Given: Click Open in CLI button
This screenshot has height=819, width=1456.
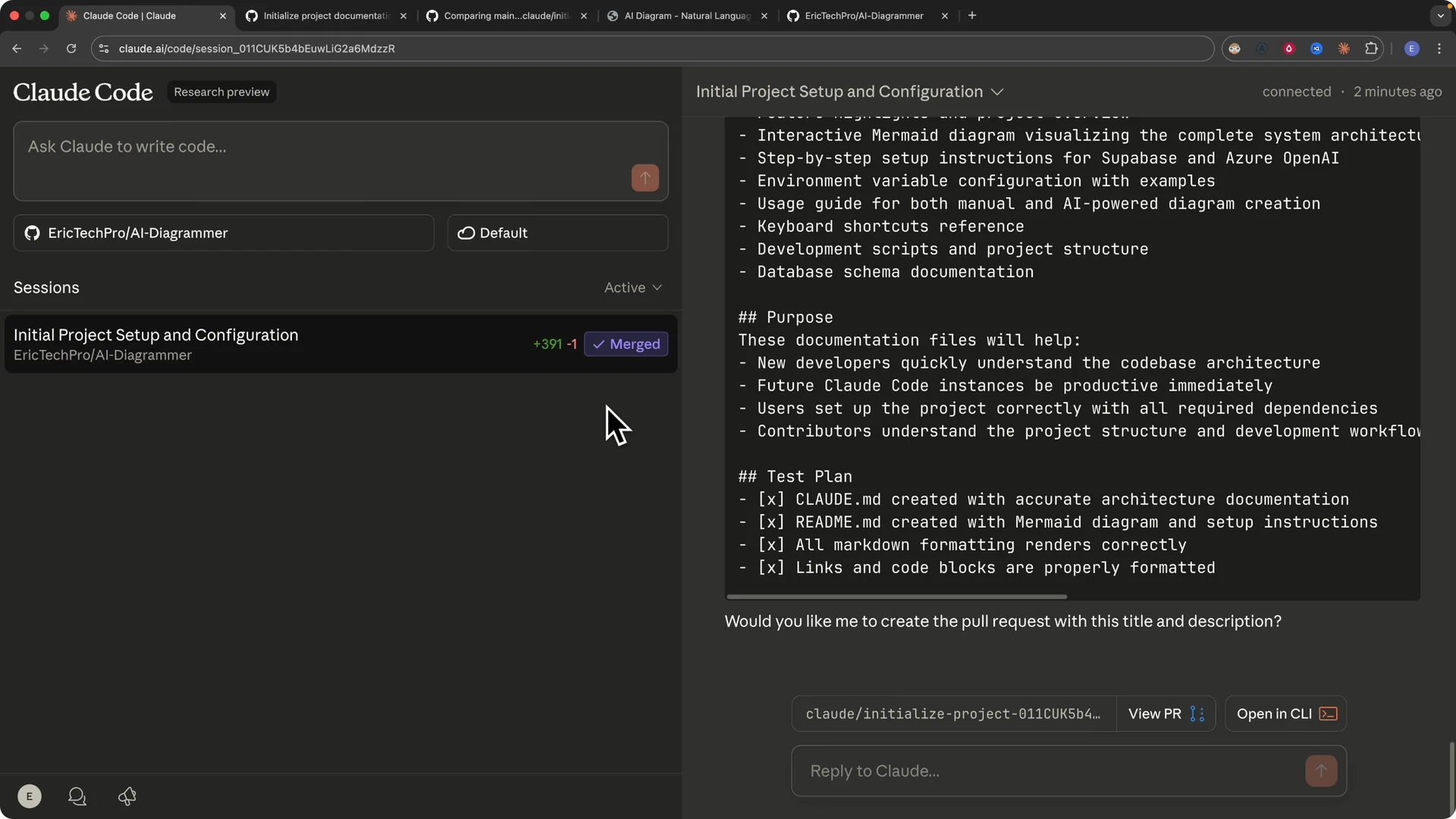Looking at the screenshot, I should [1285, 714].
